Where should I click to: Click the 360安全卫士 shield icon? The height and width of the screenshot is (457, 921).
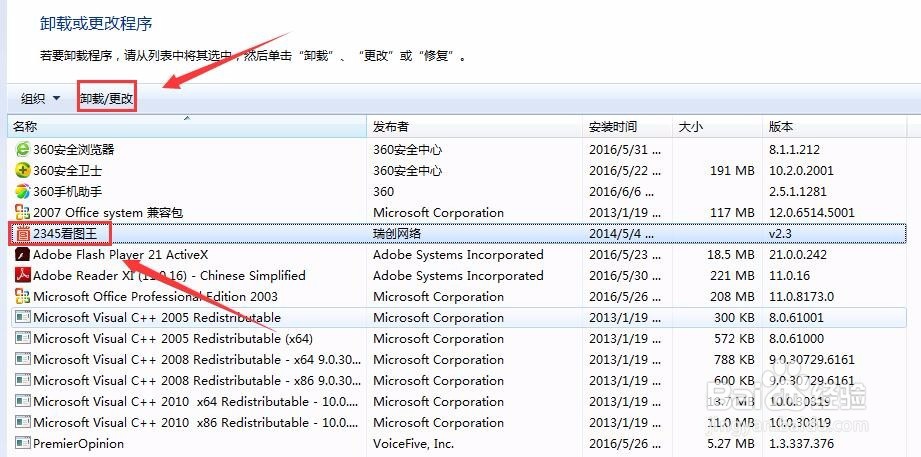click(22, 171)
